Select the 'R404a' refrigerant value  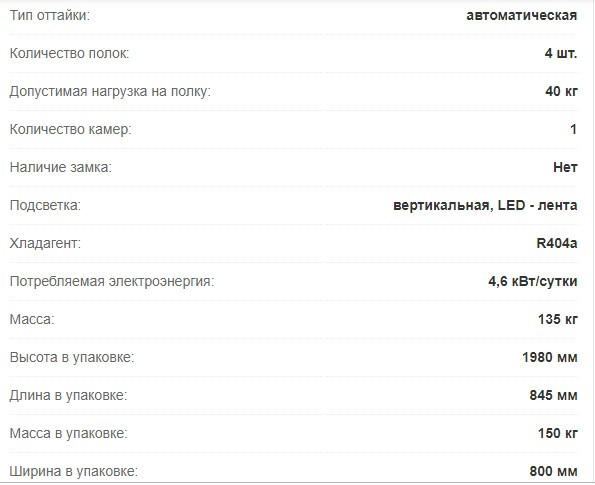coord(557,243)
